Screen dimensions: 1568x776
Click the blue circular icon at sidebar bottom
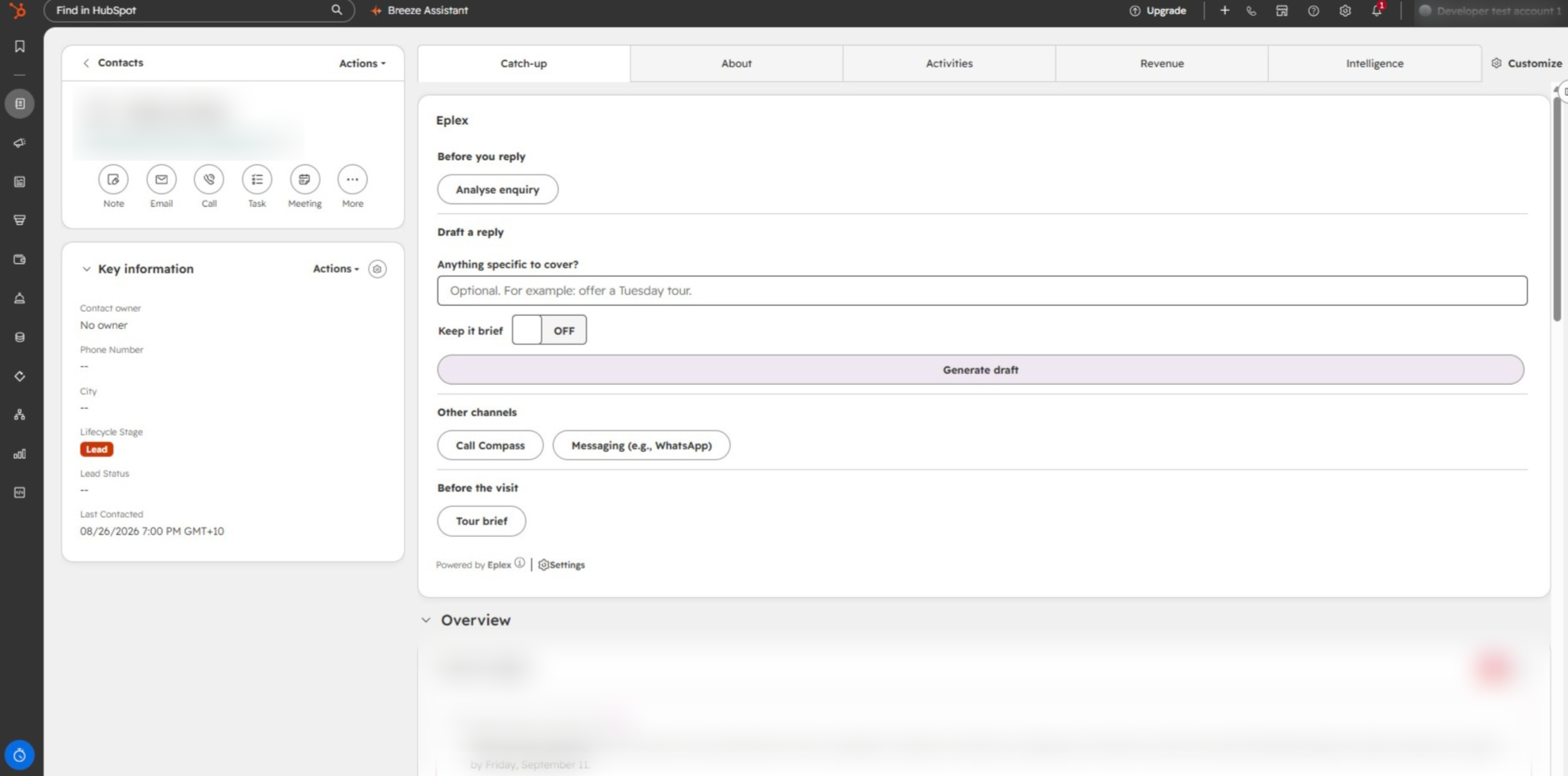point(20,754)
